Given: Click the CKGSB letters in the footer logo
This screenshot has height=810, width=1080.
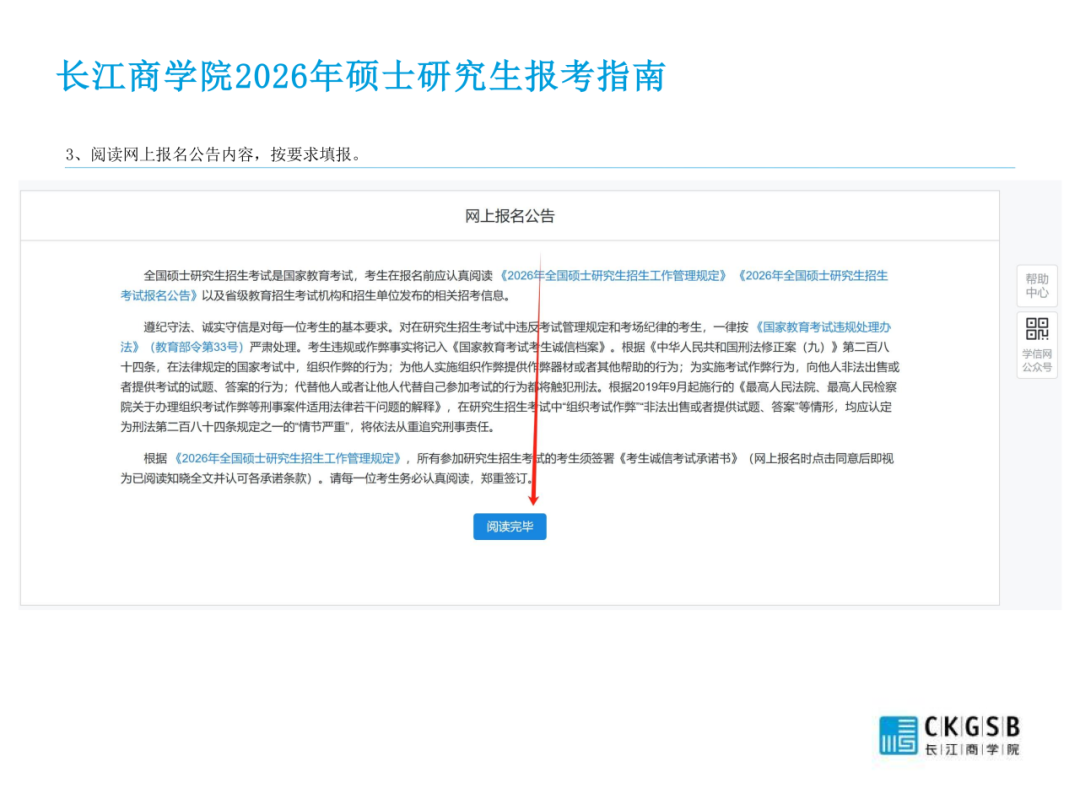Looking at the screenshot, I should (971, 726).
